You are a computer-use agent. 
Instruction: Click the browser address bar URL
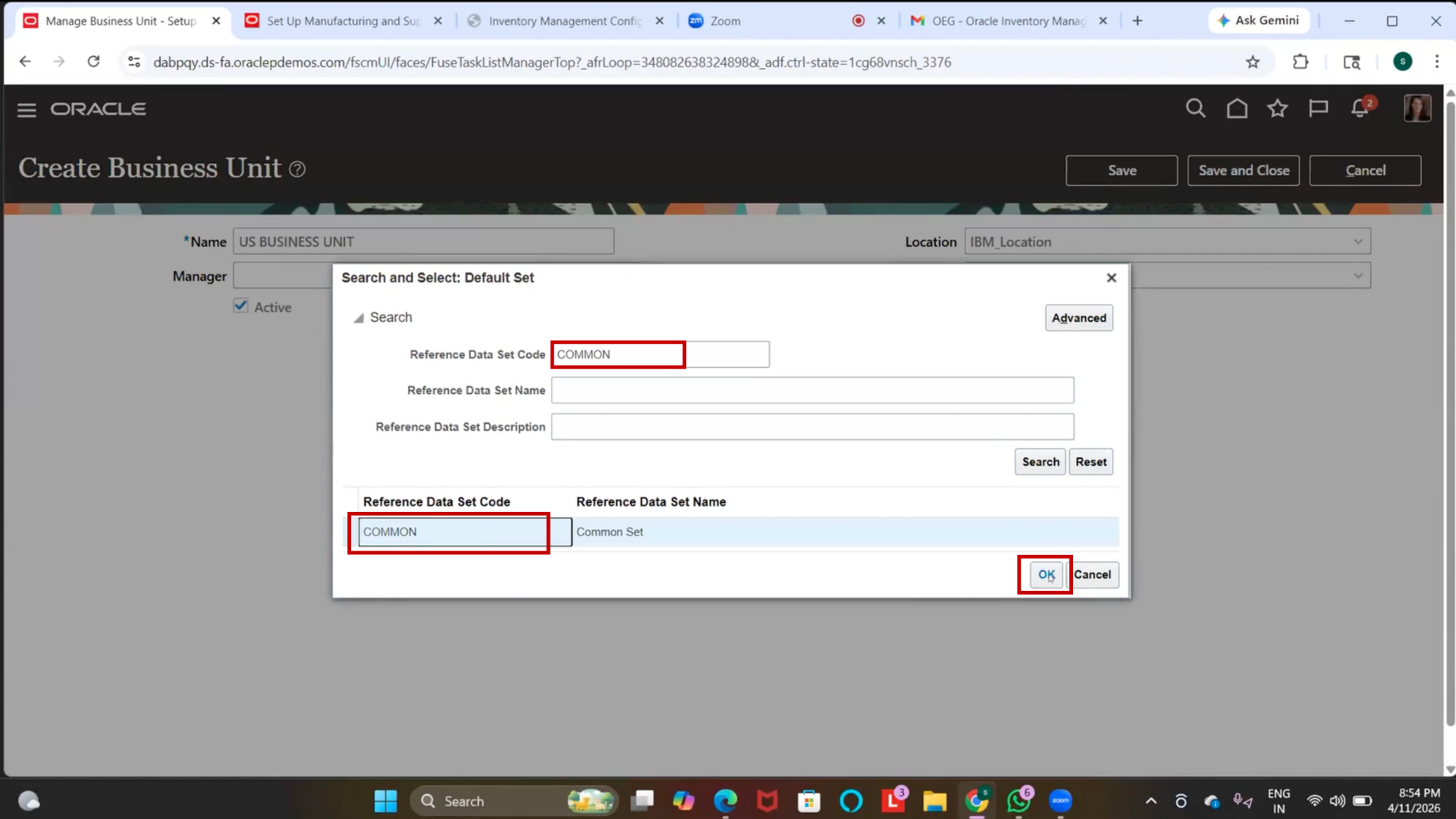pyautogui.click(x=551, y=62)
